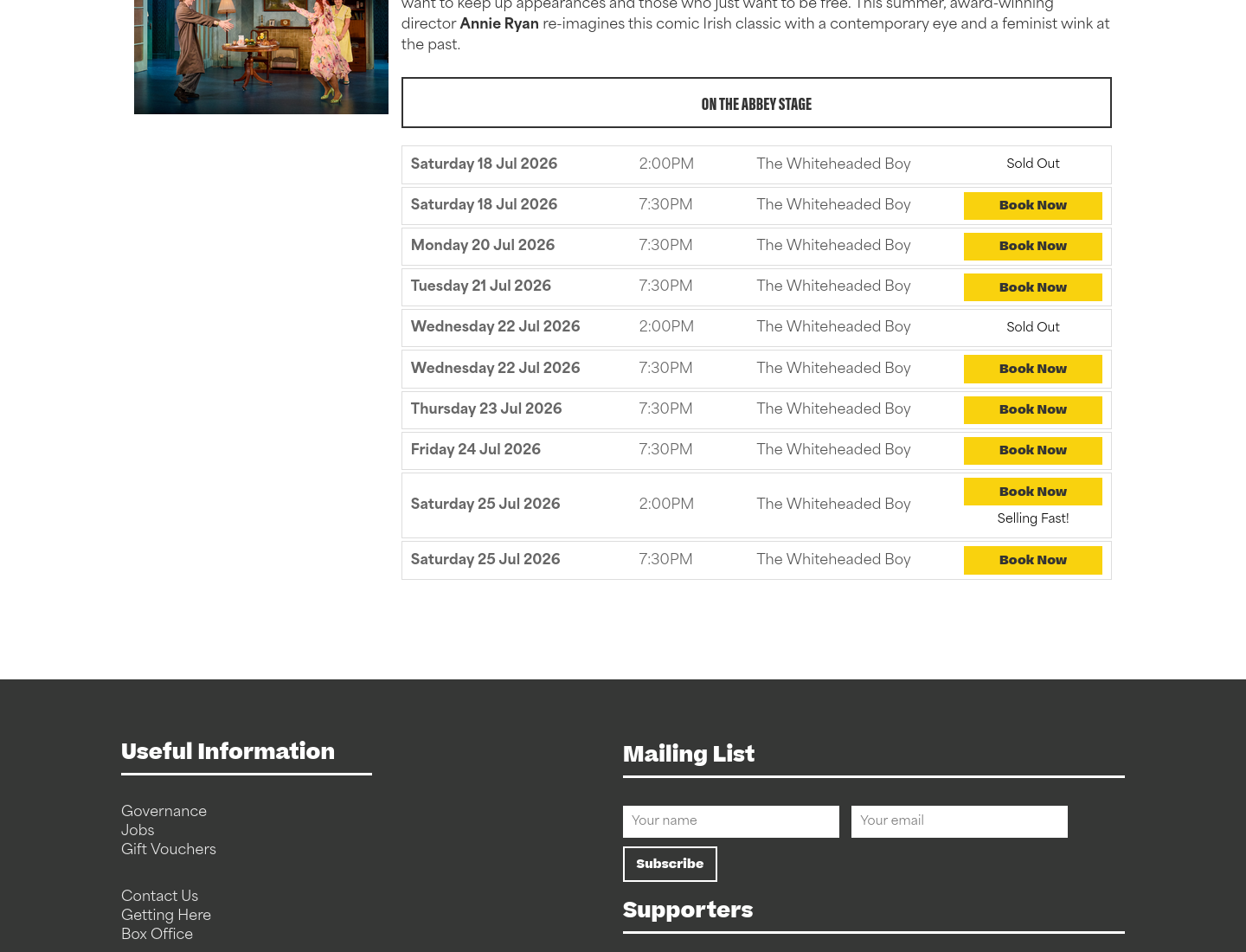Click the On The Abbey Stage banner
1246x952 pixels.
pos(756,103)
